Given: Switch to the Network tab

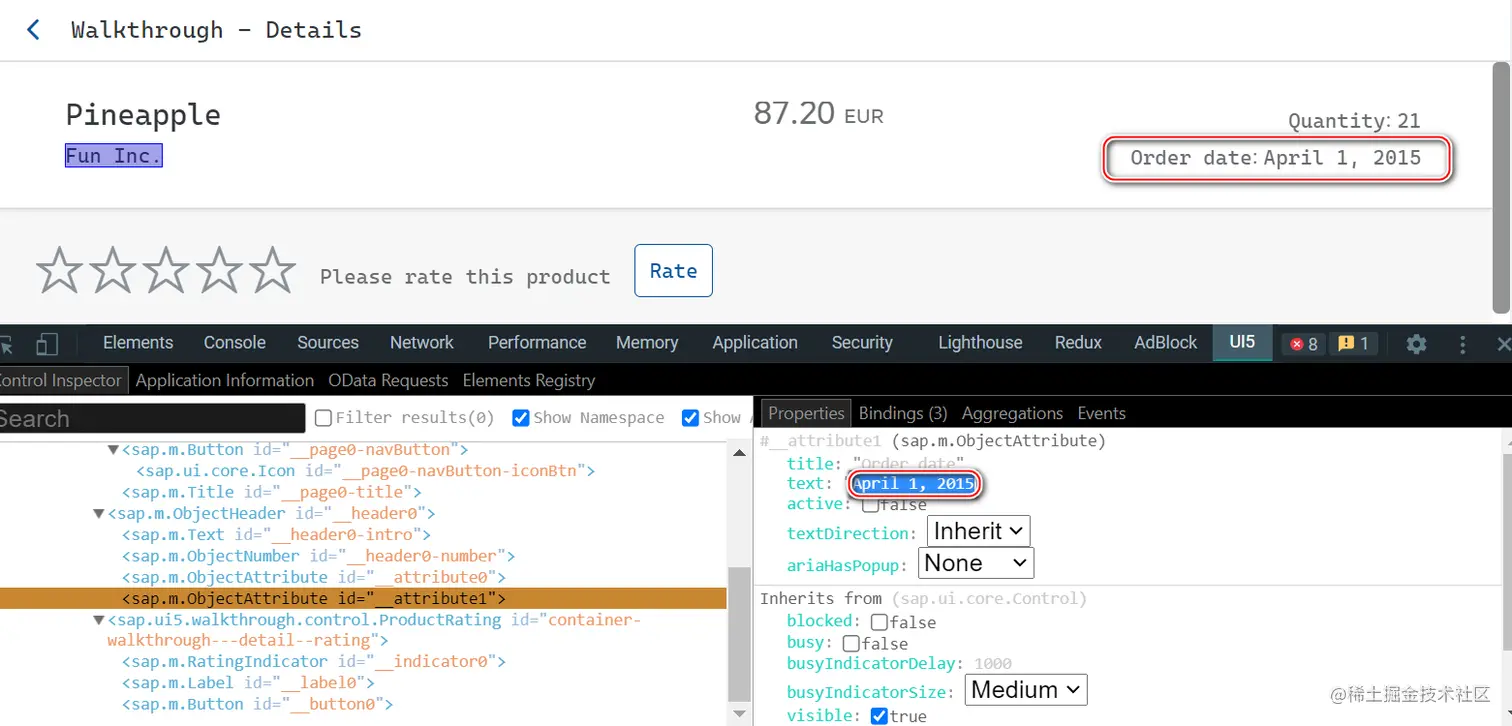Looking at the screenshot, I should [x=422, y=342].
